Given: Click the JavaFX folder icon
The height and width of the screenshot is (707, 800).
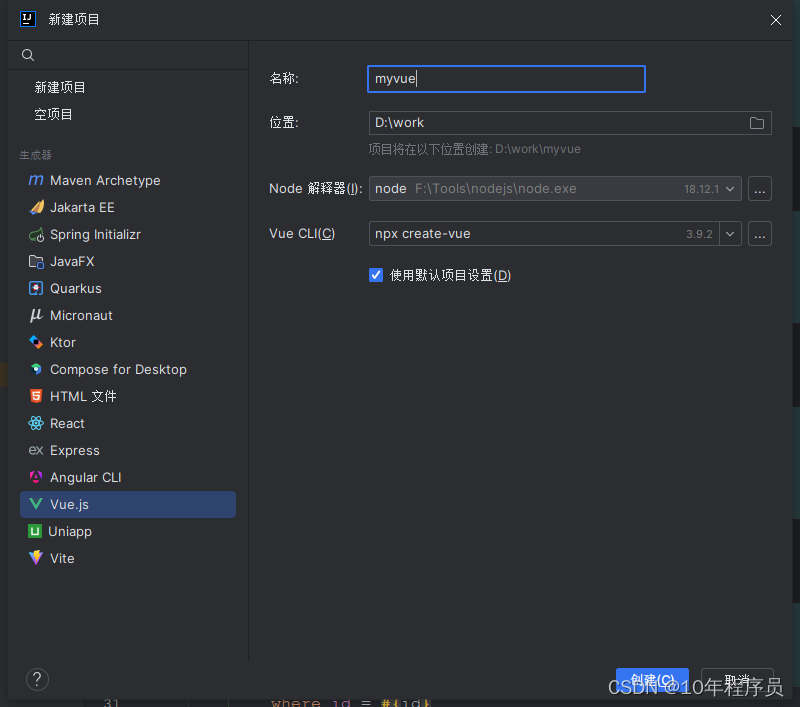Looking at the screenshot, I should pos(36,262).
